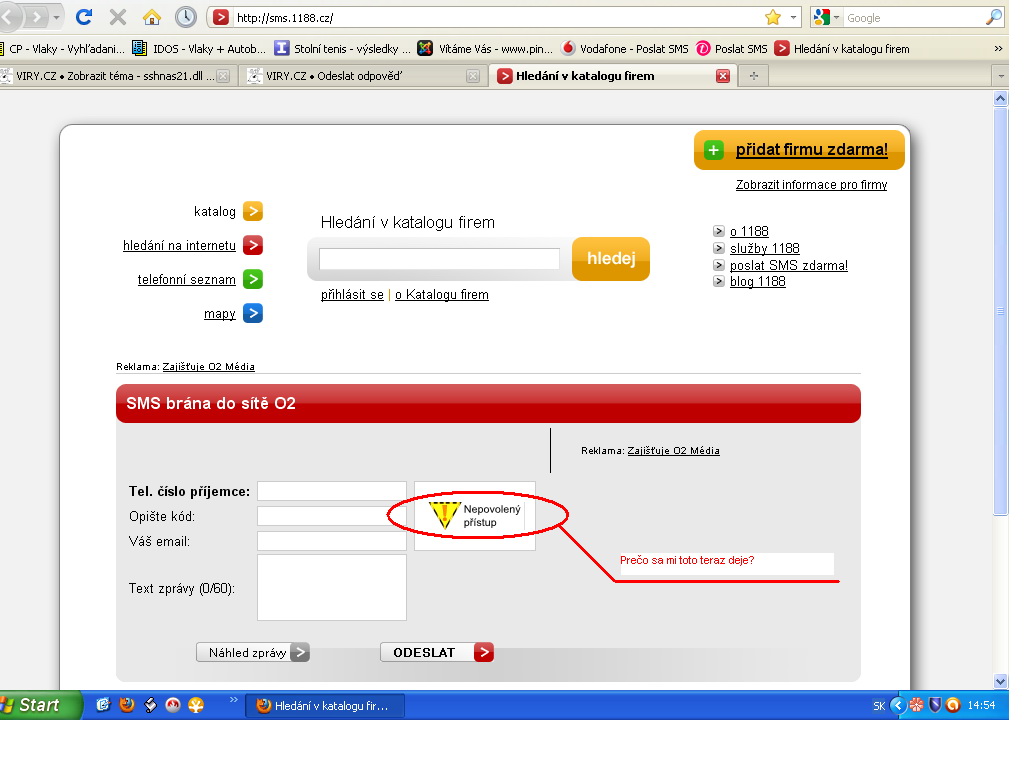Expand the bookmarks toolbar overflow chevron
Image resolution: width=1024 pixels, height=768 pixels.
pos(998,48)
